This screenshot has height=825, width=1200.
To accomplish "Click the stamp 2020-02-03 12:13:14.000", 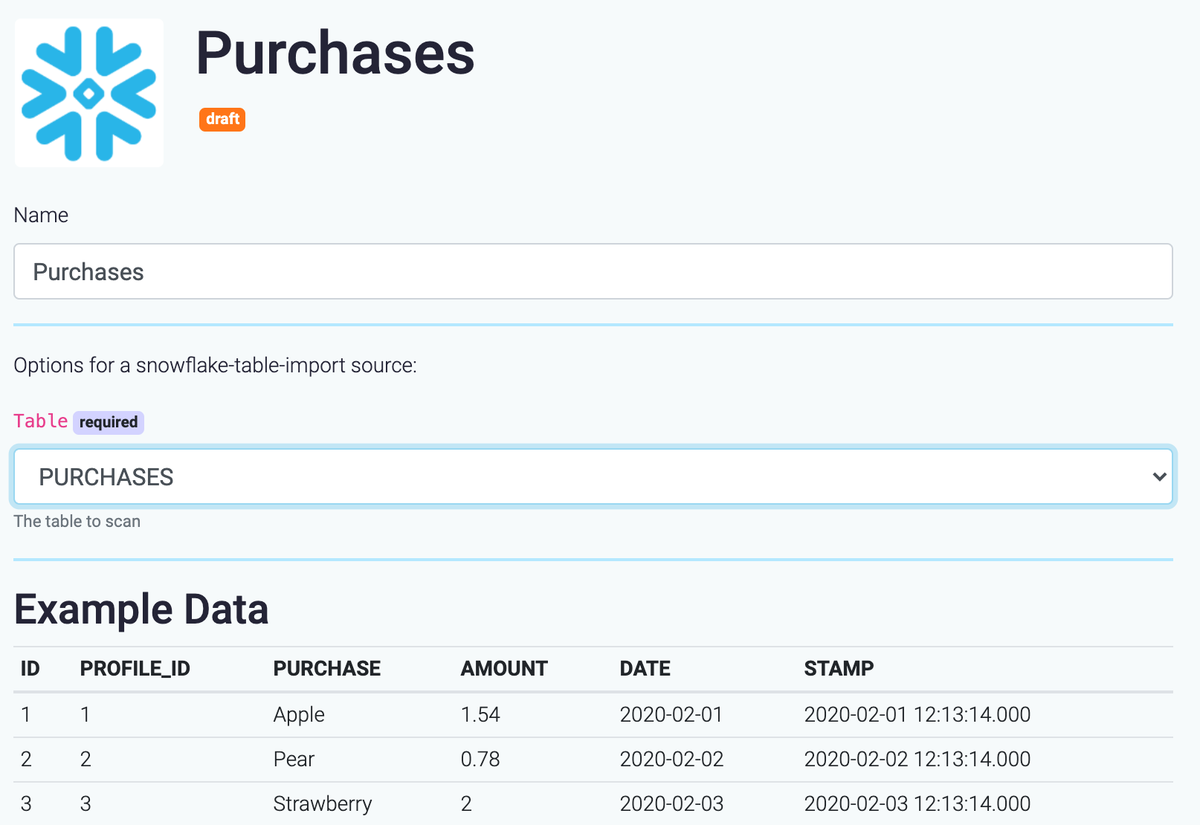I will (917, 803).
